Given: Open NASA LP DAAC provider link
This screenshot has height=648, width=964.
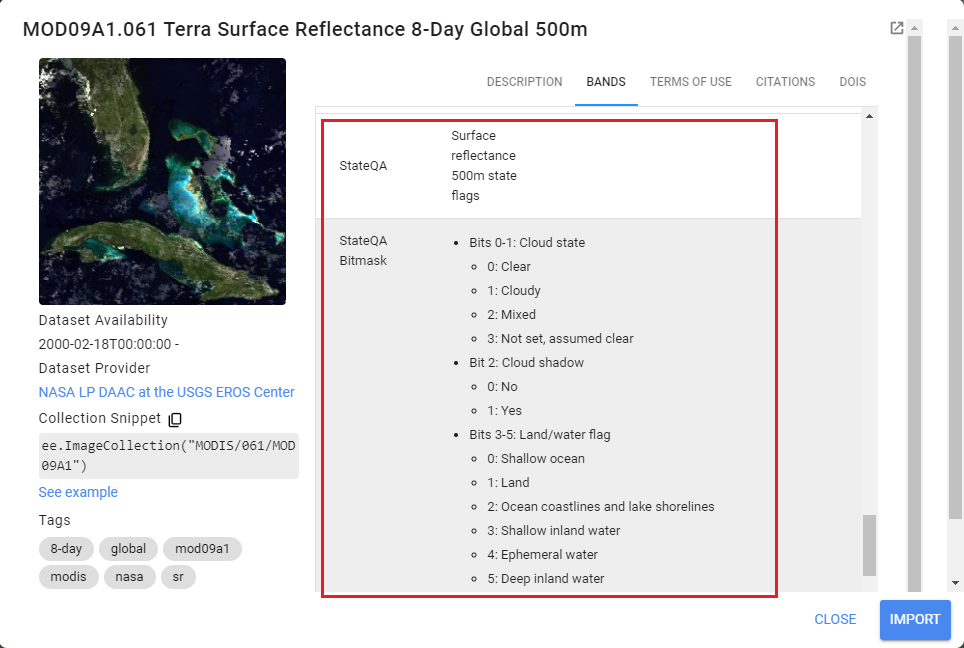Looking at the screenshot, I should pos(166,392).
